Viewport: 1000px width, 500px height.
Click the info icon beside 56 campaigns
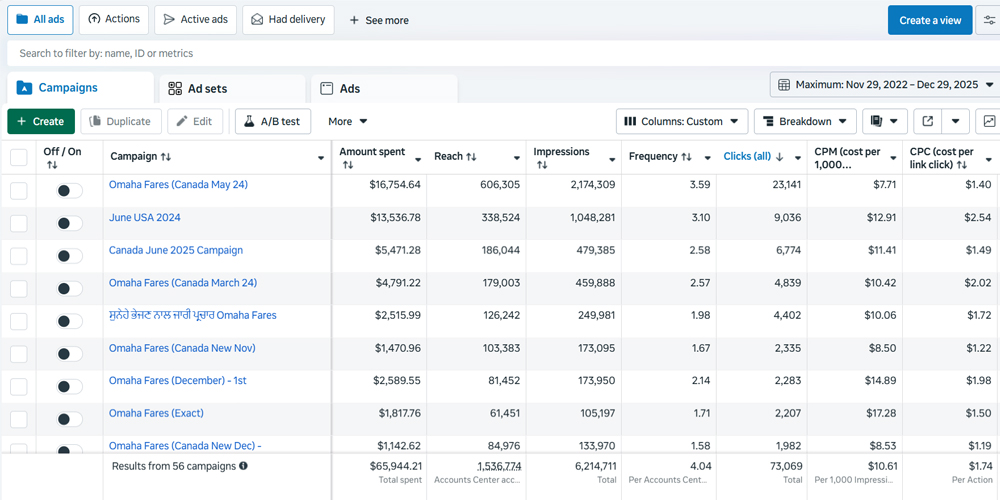point(243,466)
